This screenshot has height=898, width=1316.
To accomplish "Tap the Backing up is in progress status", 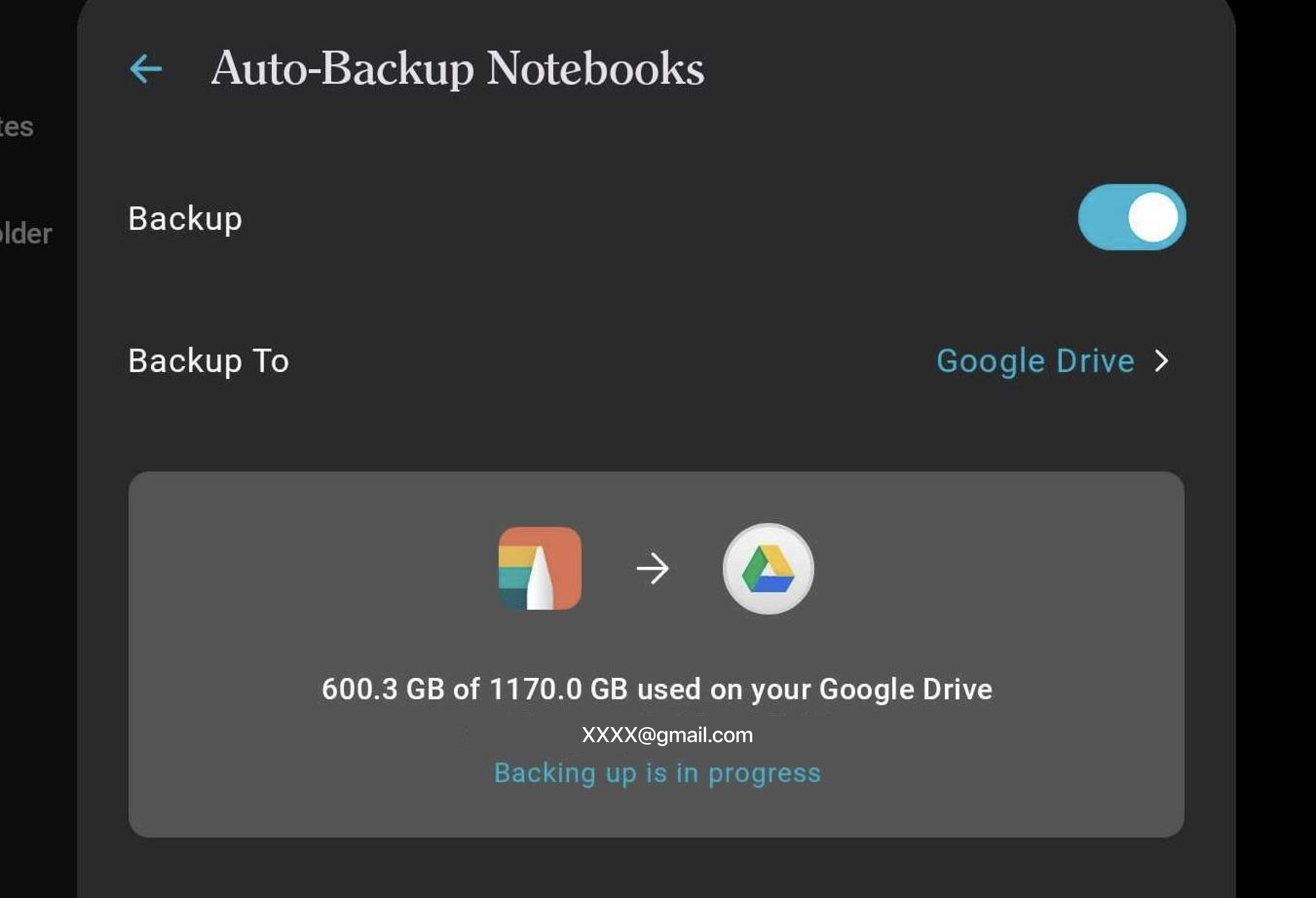I will (657, 773).
